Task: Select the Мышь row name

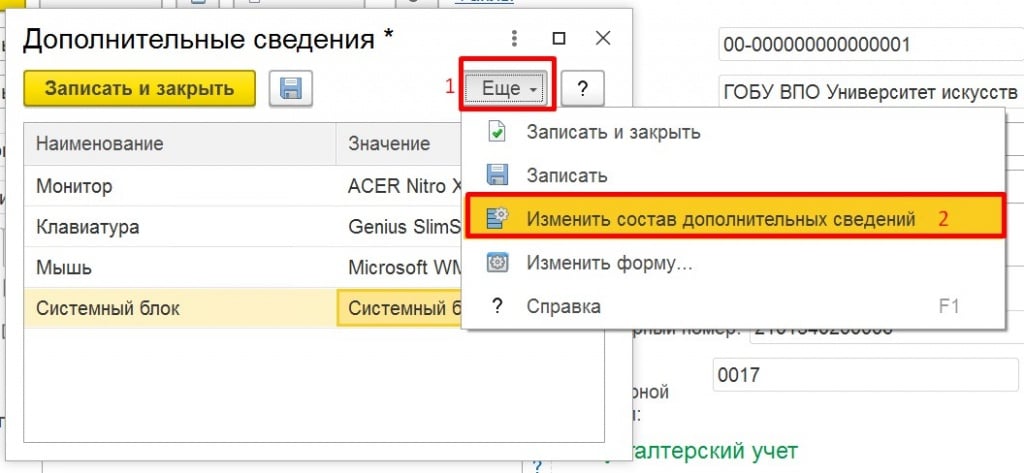Action: pyautogui.click(x=63, y=268)
